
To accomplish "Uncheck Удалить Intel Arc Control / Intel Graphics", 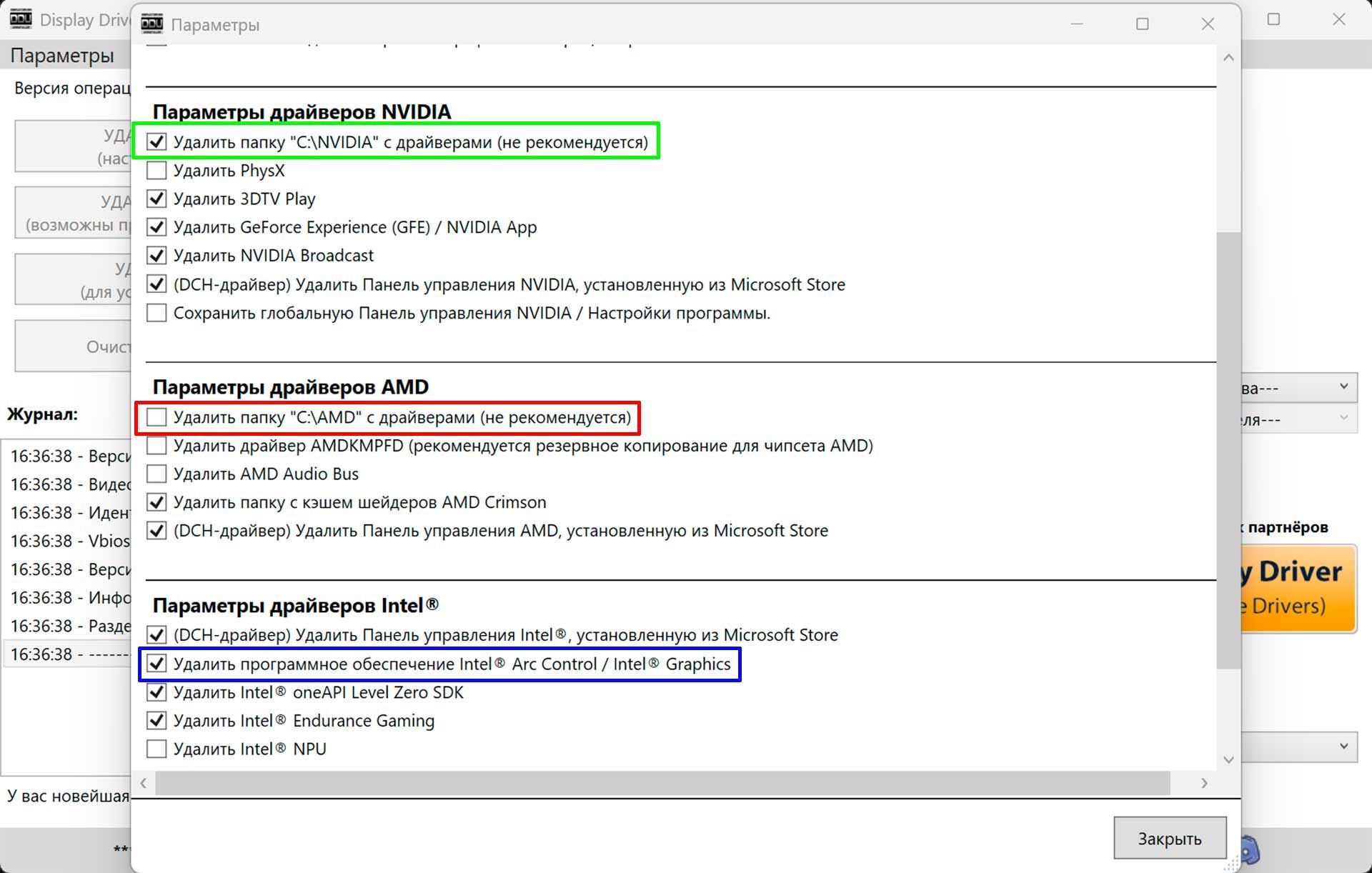I will (156, 664).
